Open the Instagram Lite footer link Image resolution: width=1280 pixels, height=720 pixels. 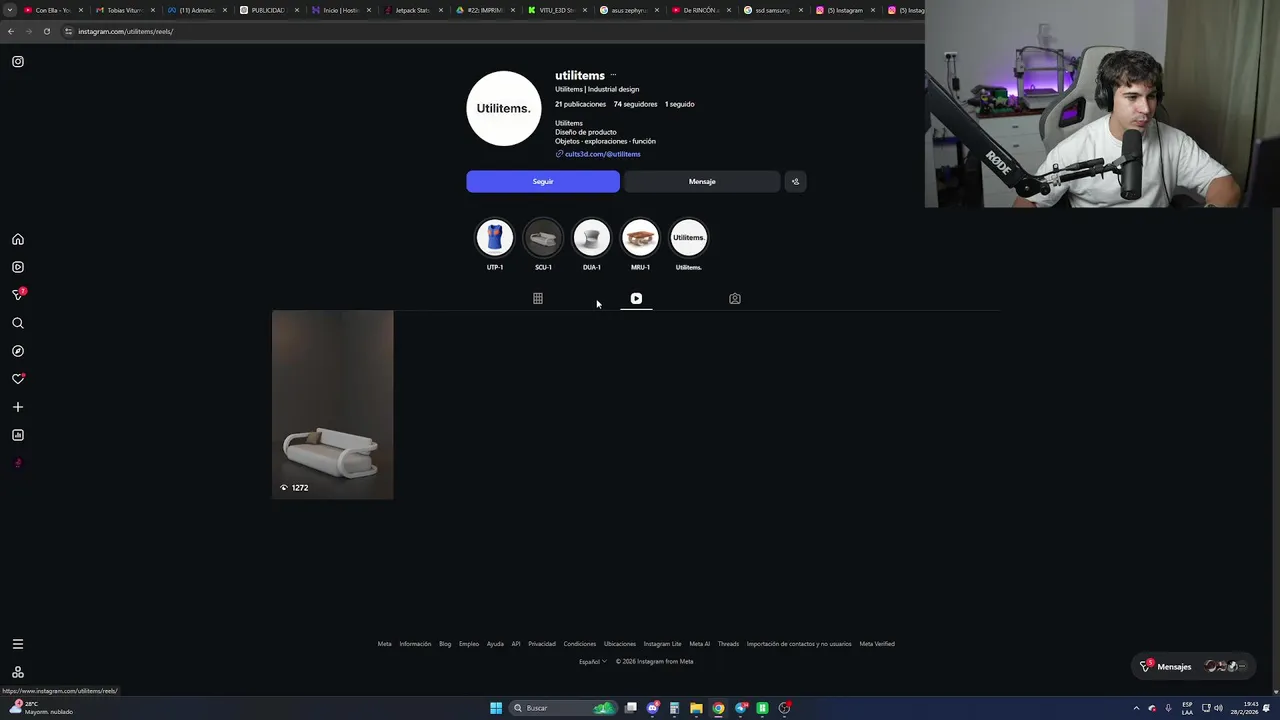tap(663, 644)
